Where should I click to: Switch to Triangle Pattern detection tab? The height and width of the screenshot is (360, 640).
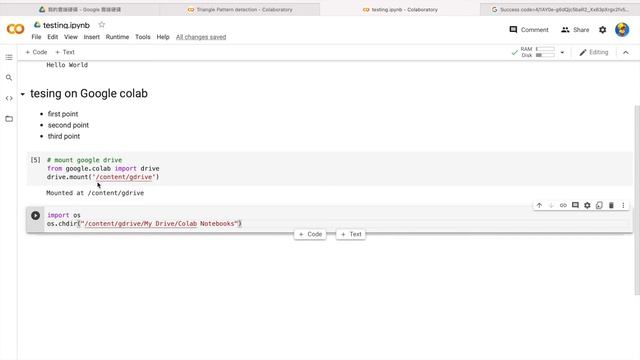click(x=240, y=9)
